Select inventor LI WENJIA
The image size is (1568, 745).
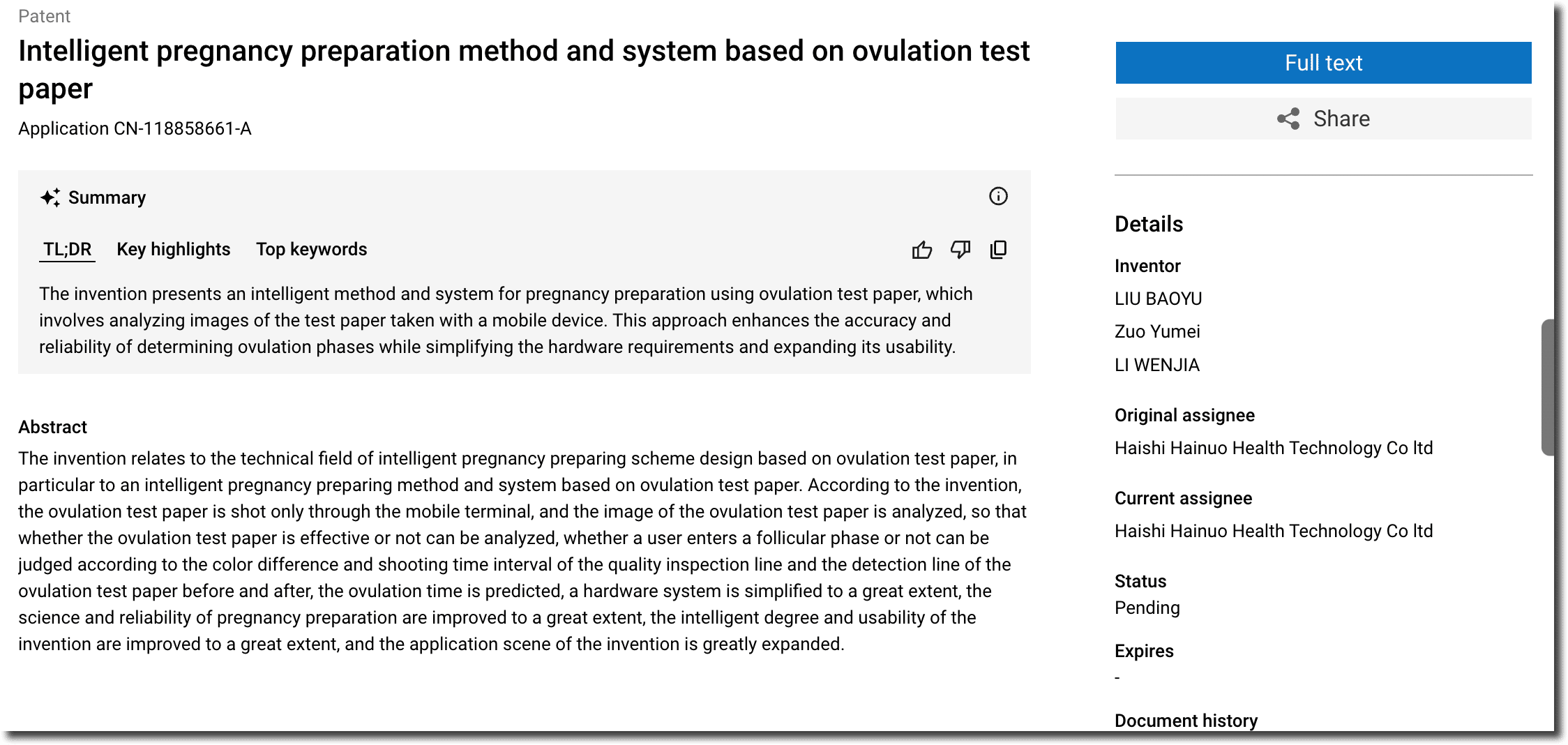(1156, 365)
